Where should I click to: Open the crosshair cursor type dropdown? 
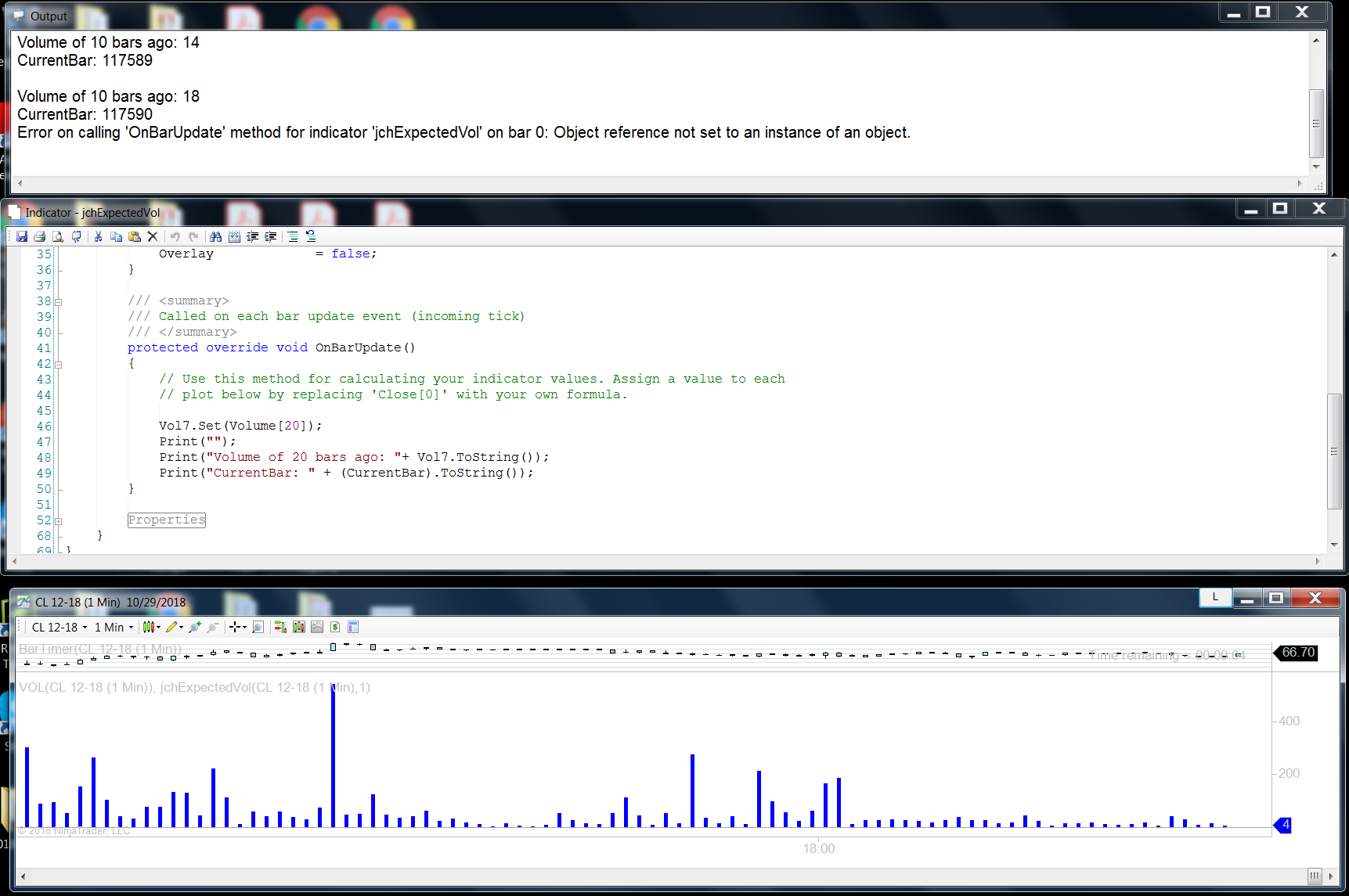[237, 627]
